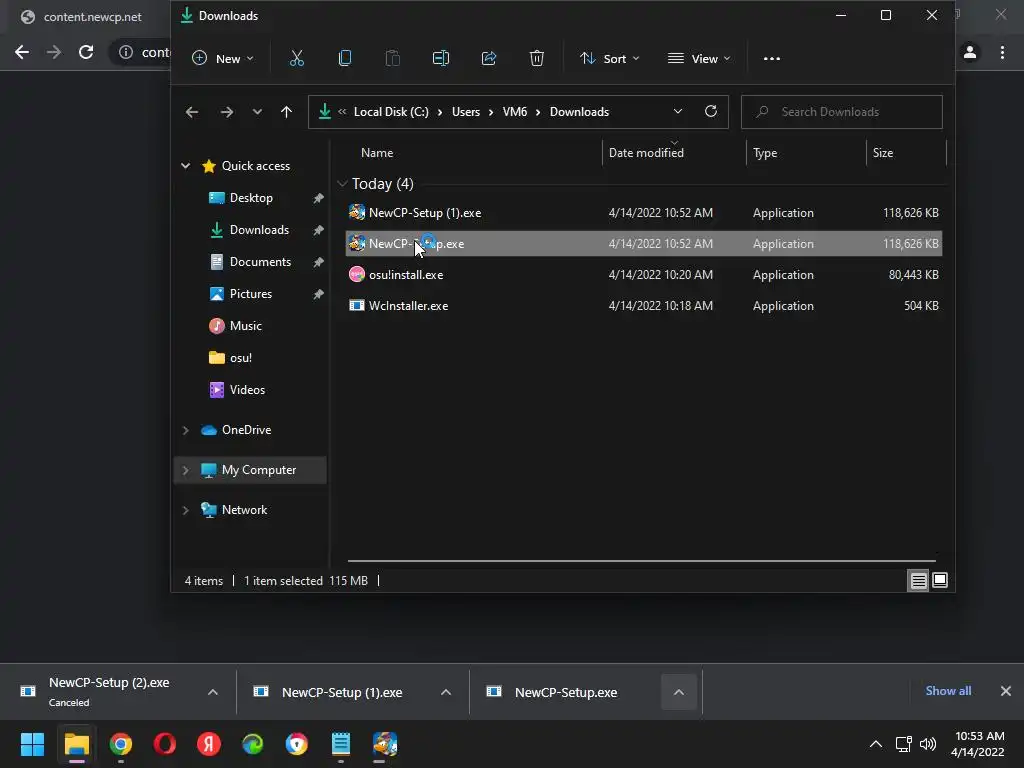Go up one folder level
The height and width of the screenshot is (768, 1024).
coord(286,112)
